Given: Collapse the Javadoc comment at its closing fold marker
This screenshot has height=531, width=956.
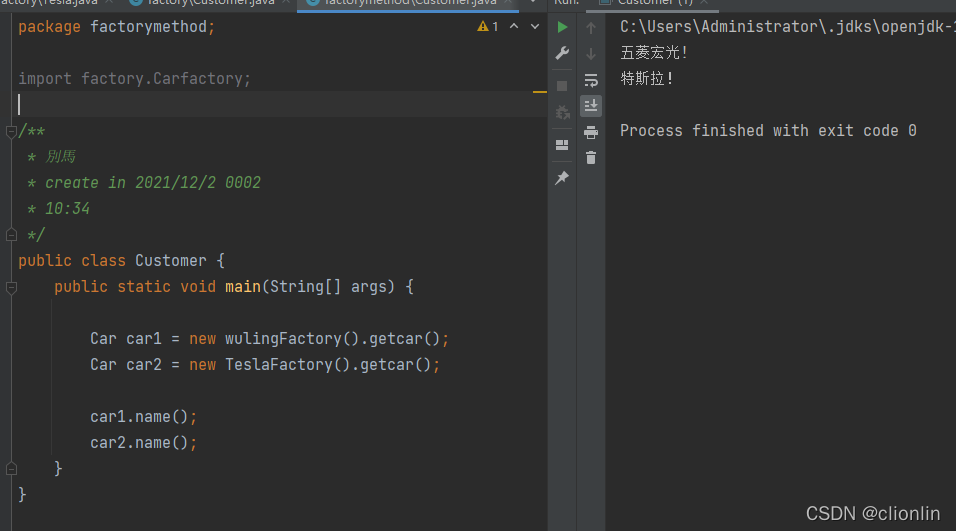Looking at the screenshot, I should 11,235.
